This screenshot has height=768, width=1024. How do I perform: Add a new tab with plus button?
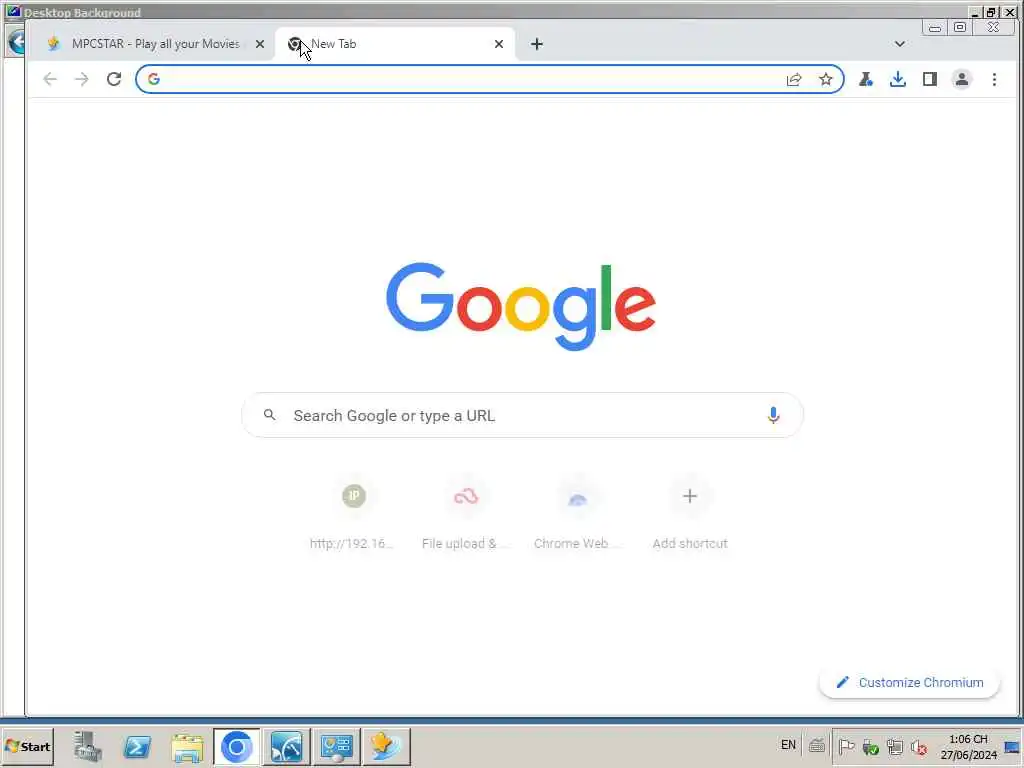537,44
